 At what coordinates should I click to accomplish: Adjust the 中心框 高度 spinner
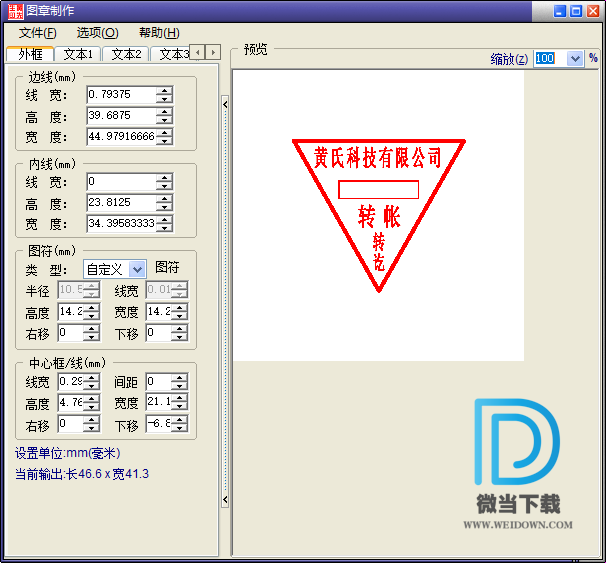(91, 403)
